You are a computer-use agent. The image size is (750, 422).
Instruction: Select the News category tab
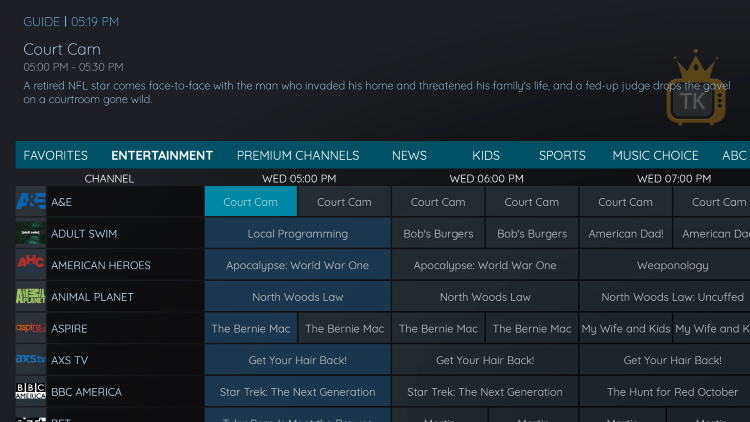click(x=409, y=155)
